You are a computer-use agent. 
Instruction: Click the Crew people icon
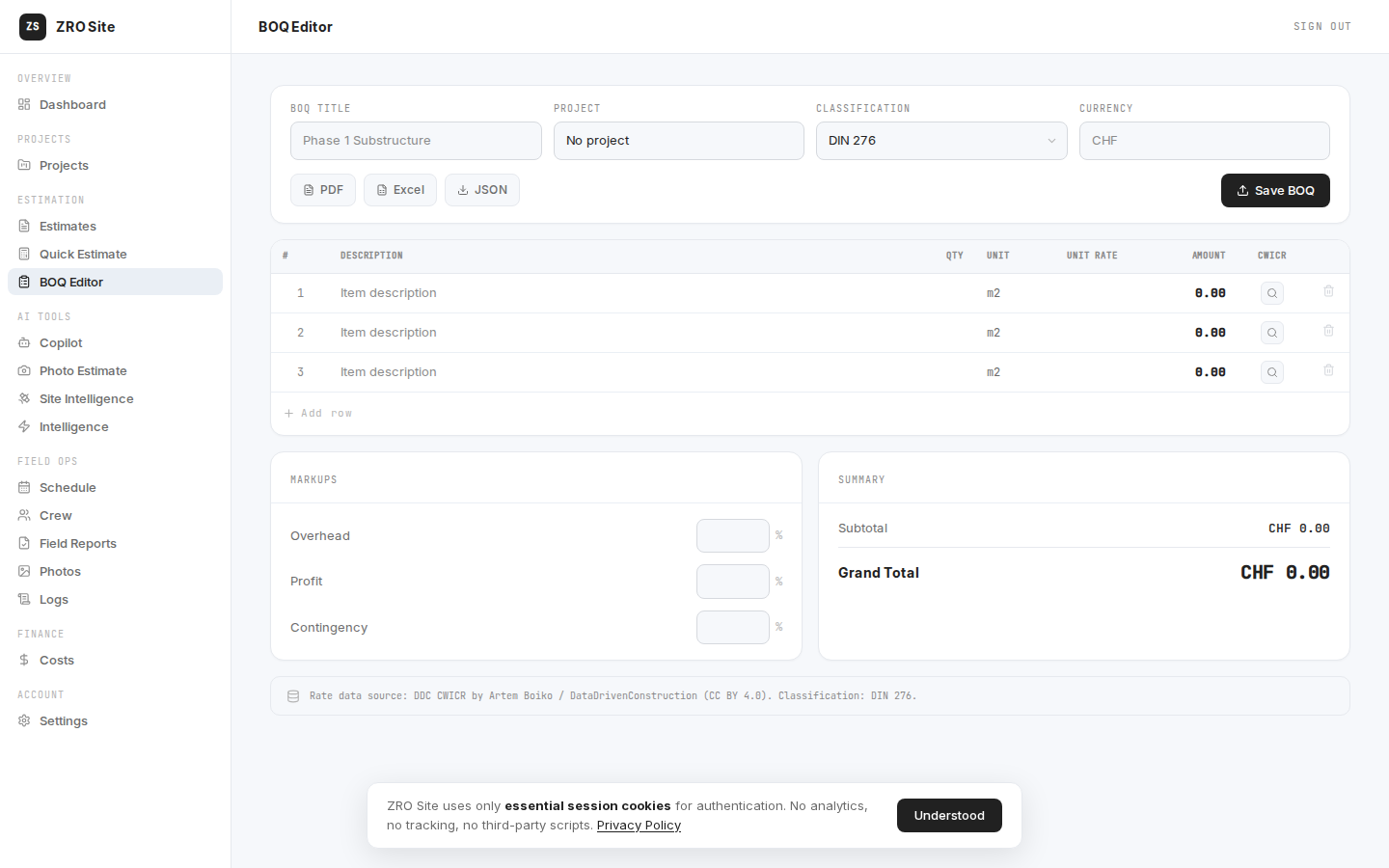[x=24, y=515]
